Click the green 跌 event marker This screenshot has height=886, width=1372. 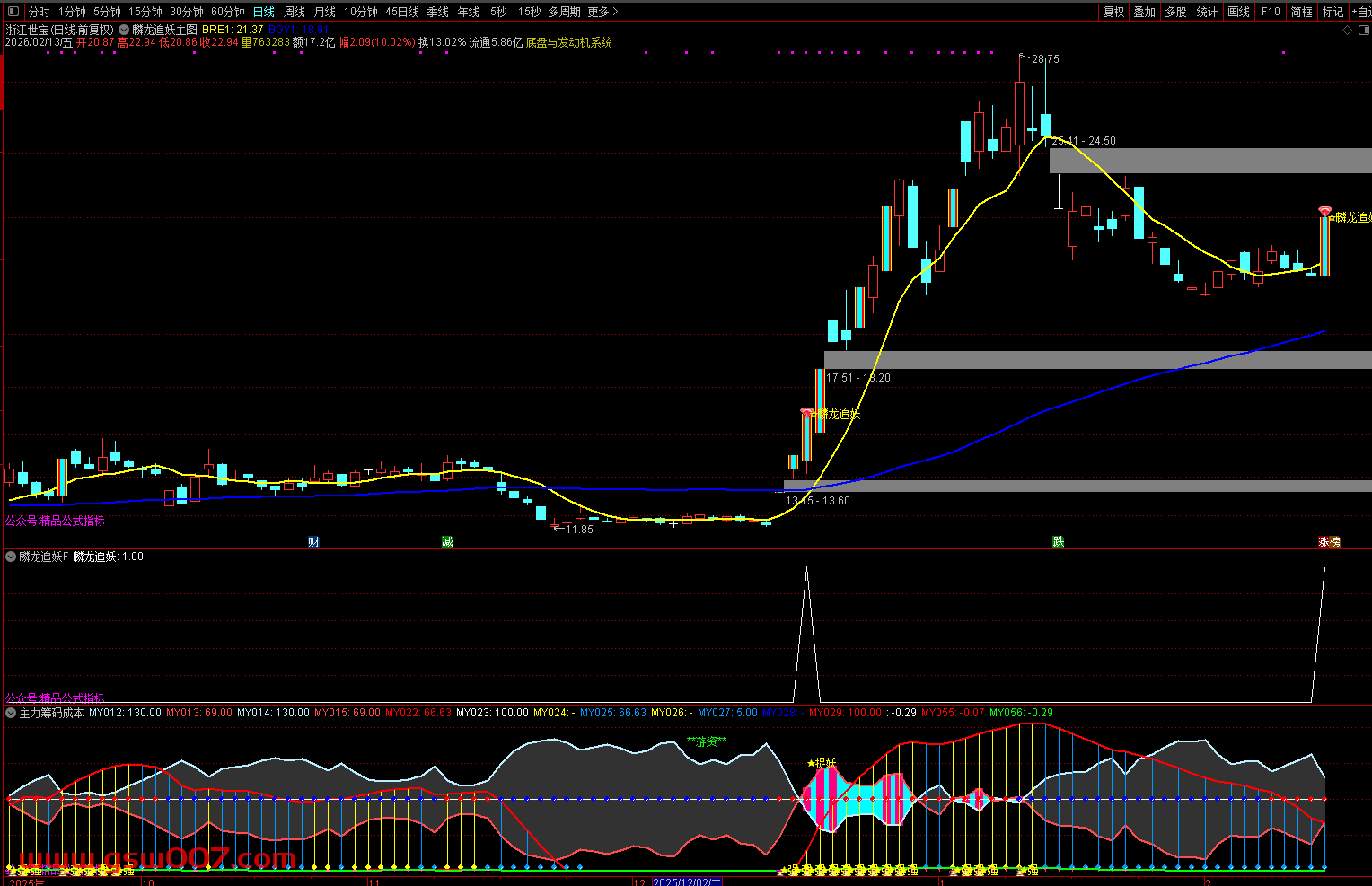pyautogui.click(x=1059, y=542)
